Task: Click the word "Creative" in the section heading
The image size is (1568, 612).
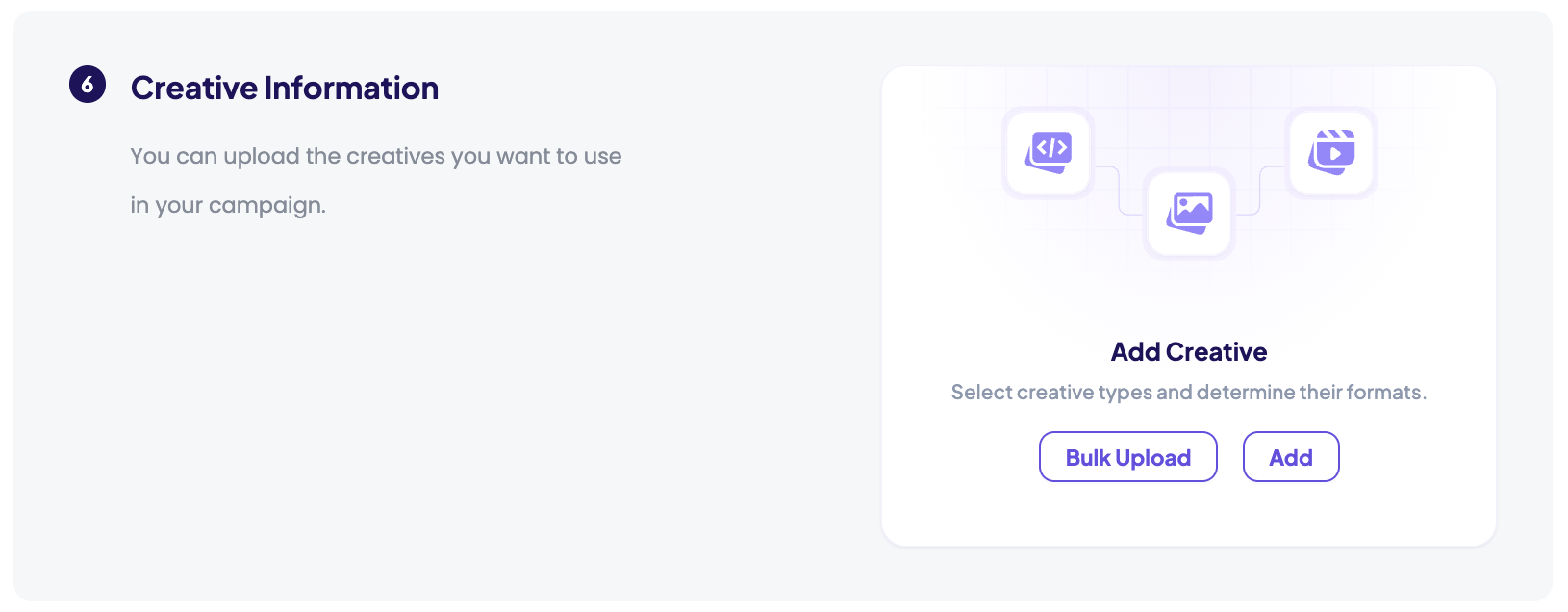Action: (193, 89)
